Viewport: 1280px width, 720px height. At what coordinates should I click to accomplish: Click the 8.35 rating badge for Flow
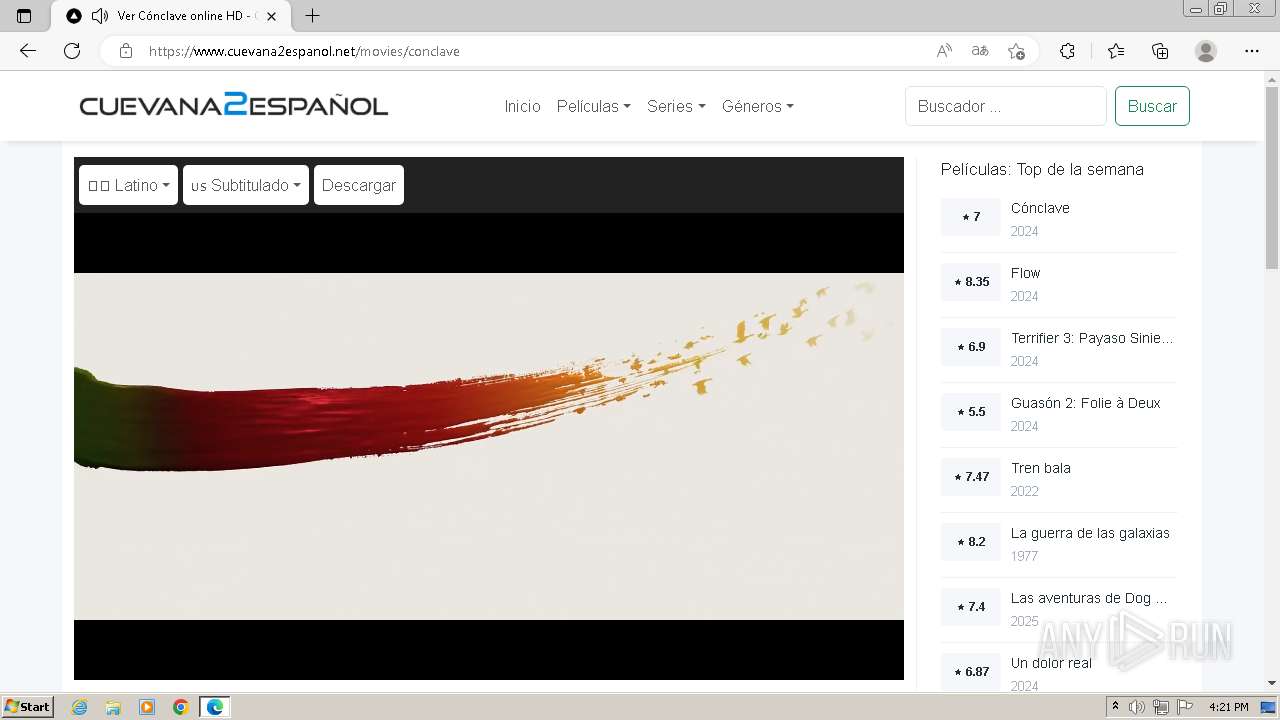pyautogui.click(x=971, y=282)
